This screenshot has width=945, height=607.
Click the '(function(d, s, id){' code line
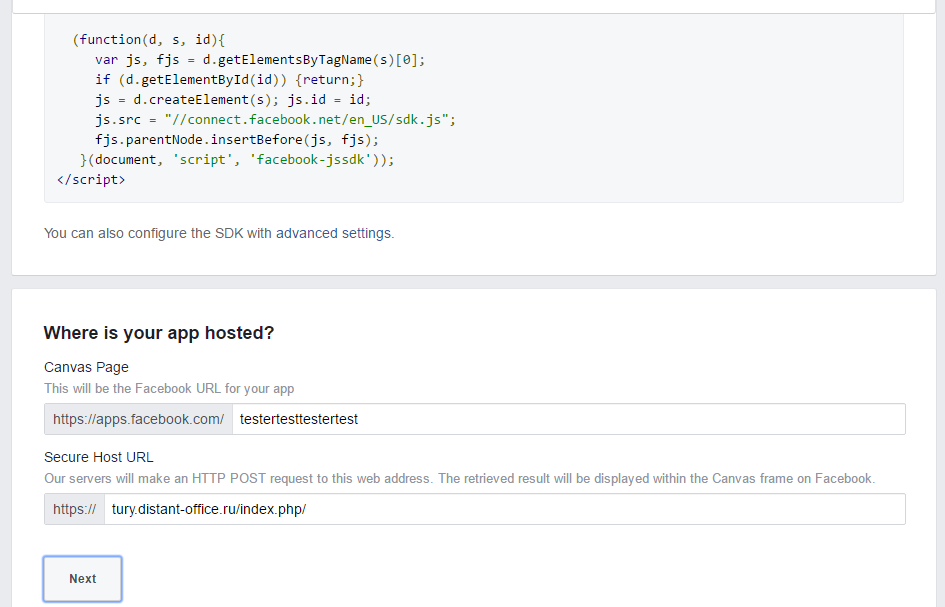point(148,40)
